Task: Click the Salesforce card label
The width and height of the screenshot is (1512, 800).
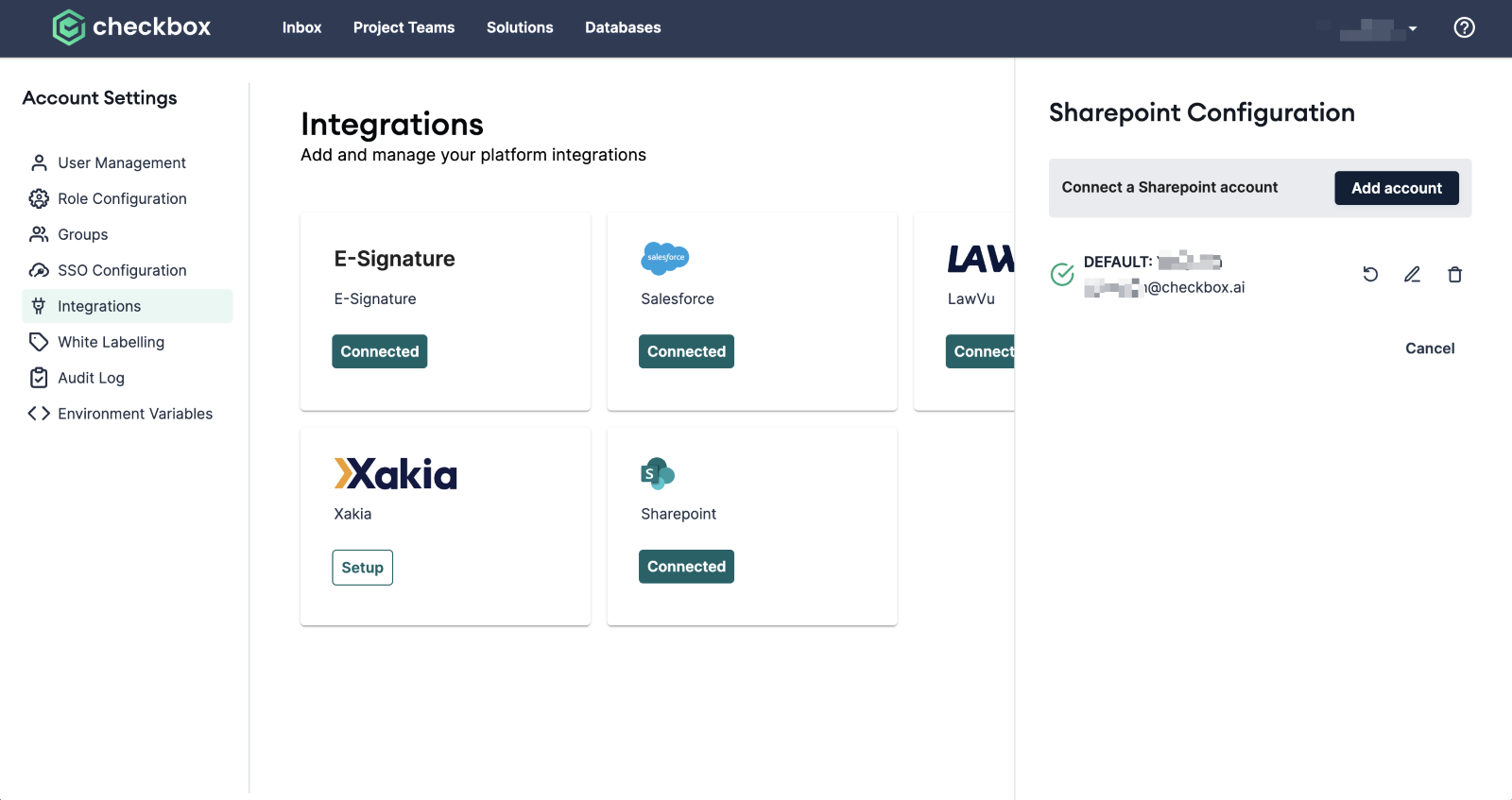Action: (677, 298)
